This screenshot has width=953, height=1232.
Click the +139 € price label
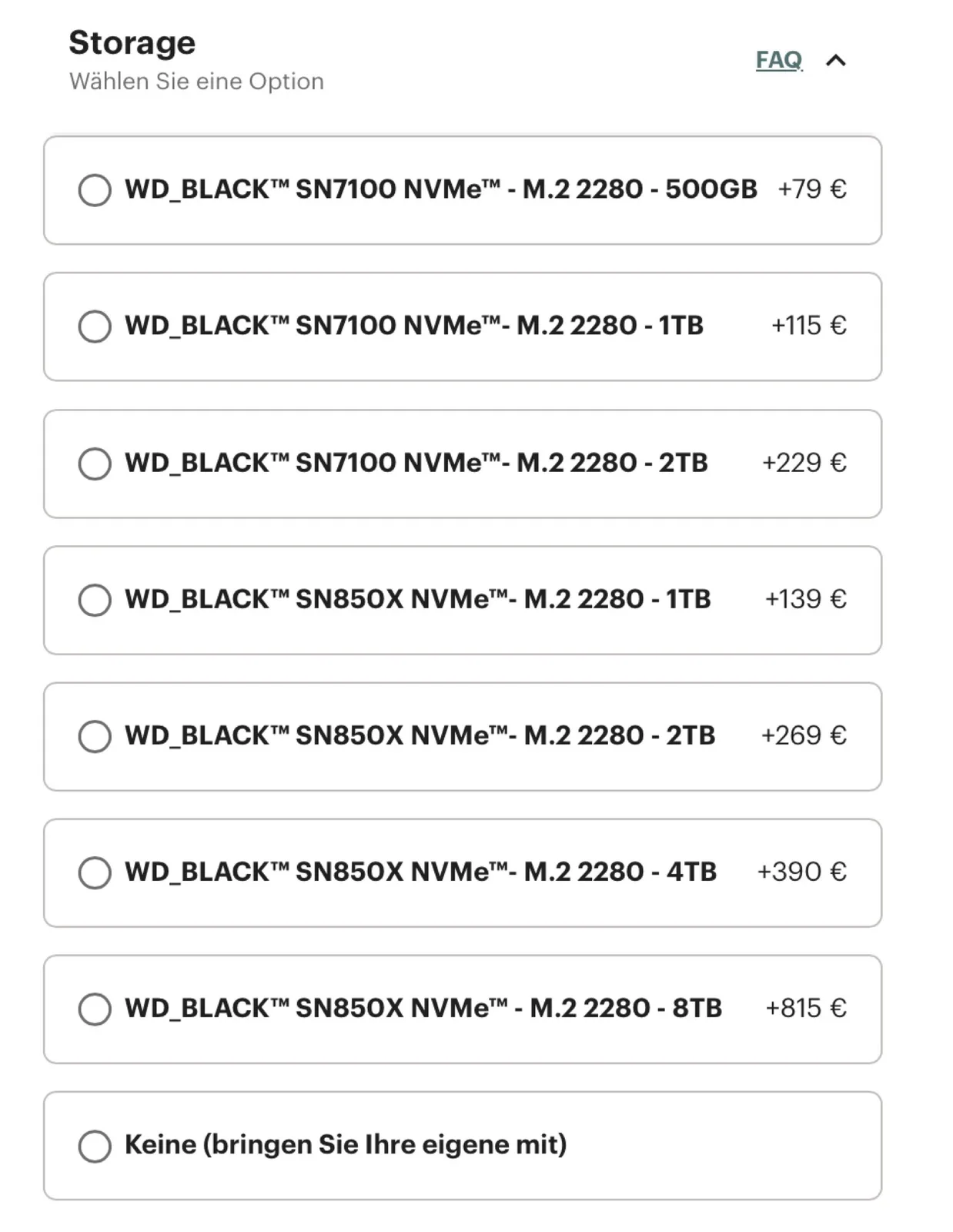pos(806,599)
